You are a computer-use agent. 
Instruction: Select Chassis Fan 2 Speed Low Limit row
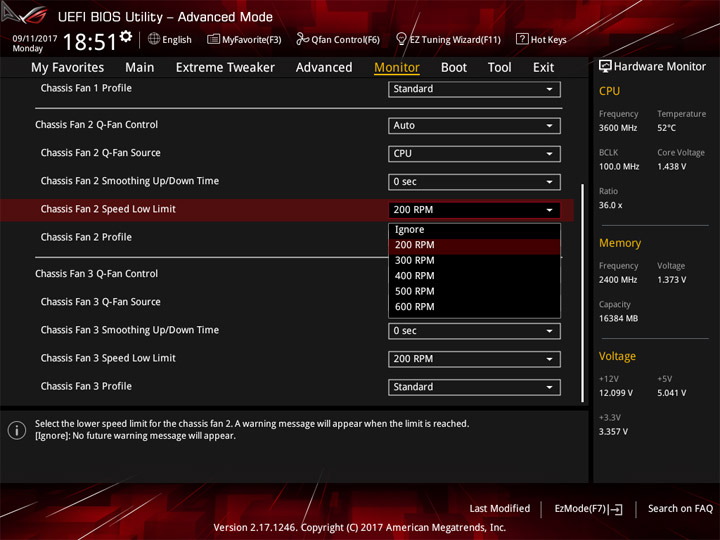point(287,210)
